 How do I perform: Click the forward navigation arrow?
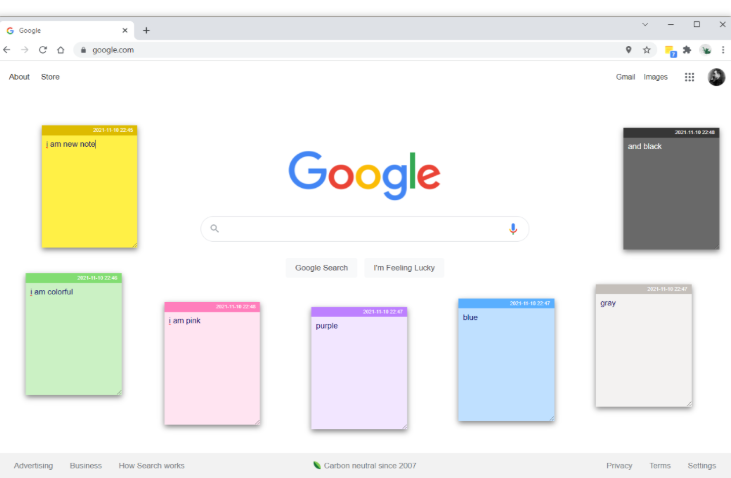tap(25, 50)
